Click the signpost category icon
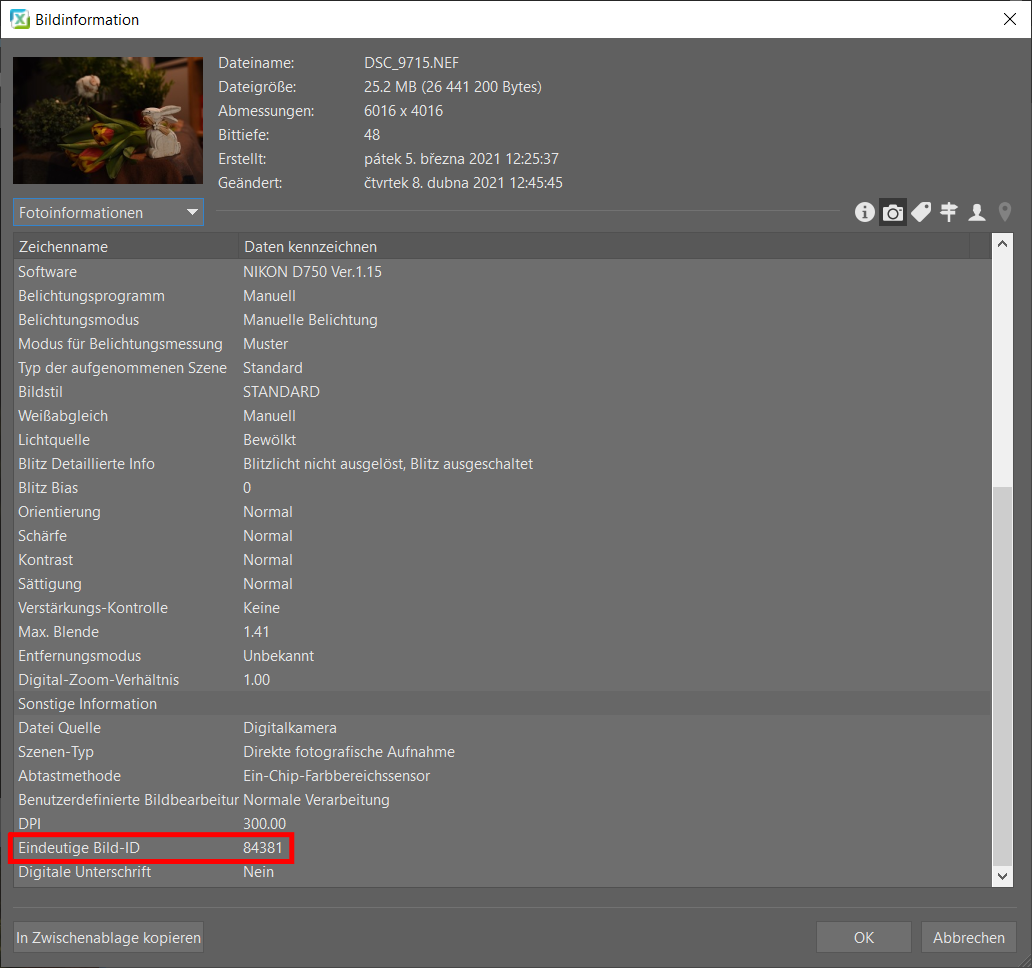The image size is (1032, 968). point(949,212)
